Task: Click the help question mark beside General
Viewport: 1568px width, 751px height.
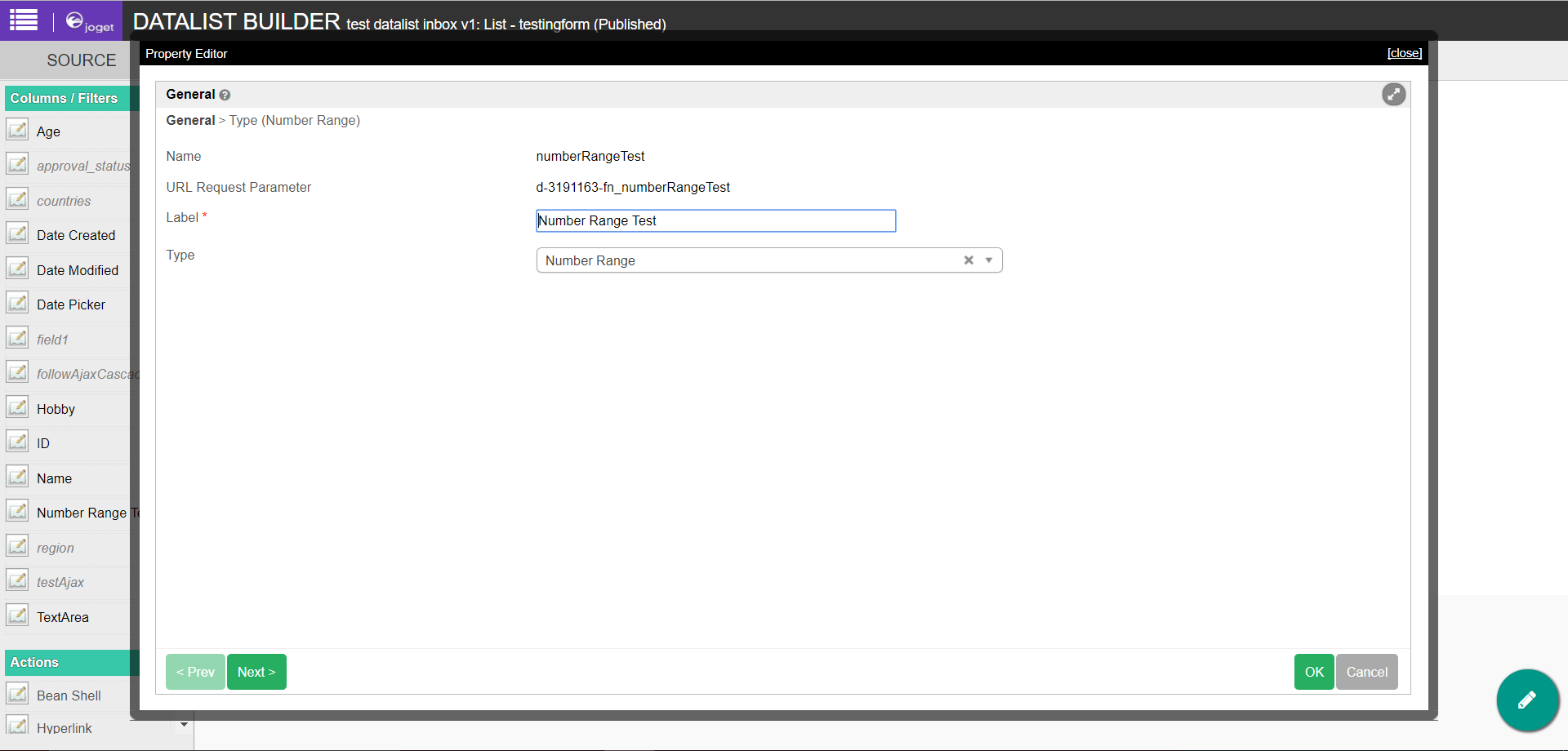Action: pyautogui.click(x=225, y=95)
